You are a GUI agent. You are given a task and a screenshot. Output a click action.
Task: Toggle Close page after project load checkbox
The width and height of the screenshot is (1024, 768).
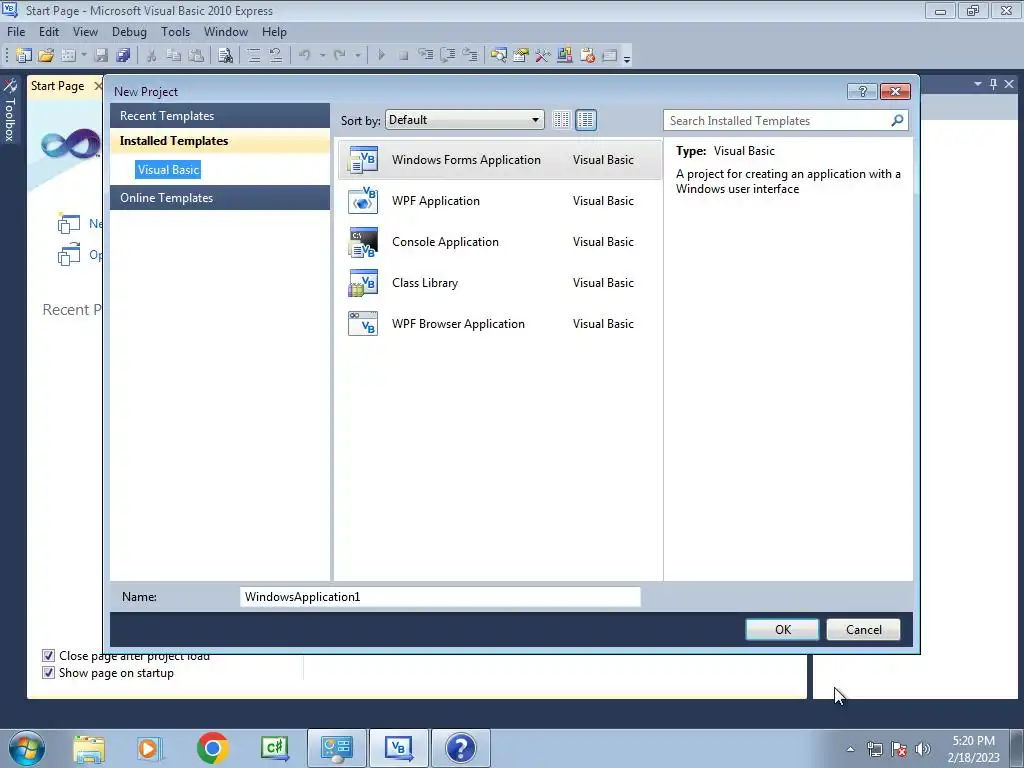point(48,655)
